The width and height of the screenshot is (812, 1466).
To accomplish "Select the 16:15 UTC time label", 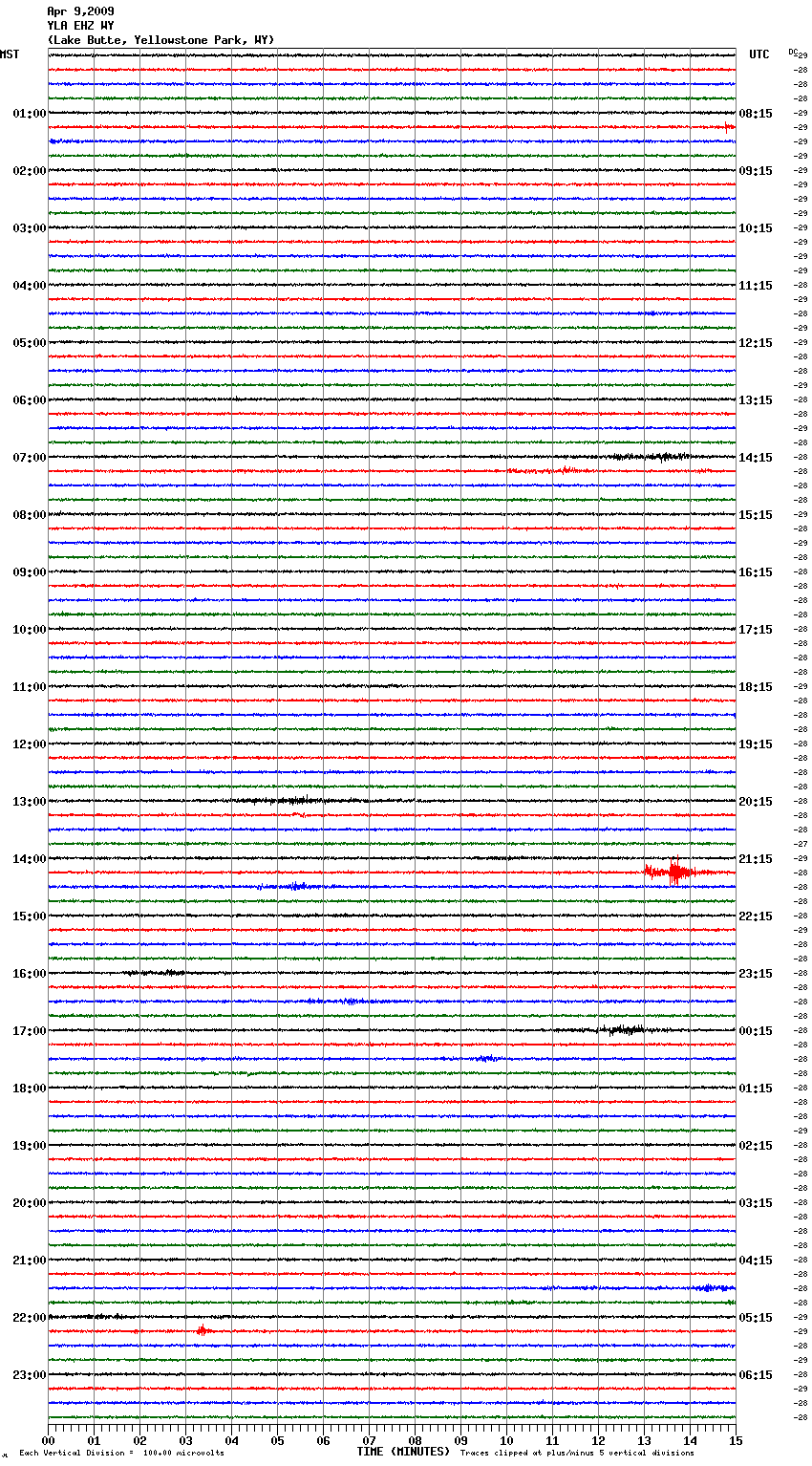I will pos(756,572).
